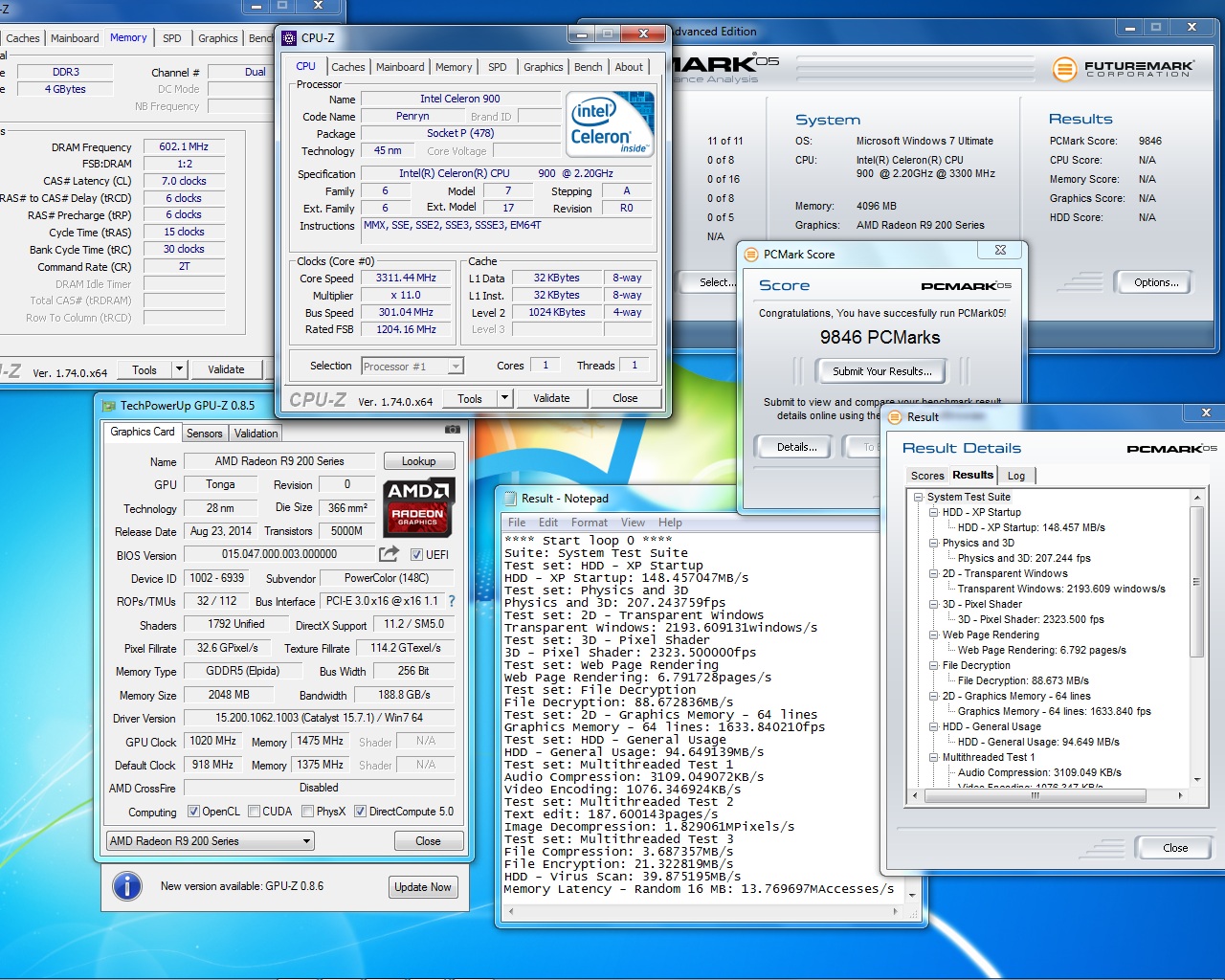Click the Notepad horizontal scrollbar right arrow
This screenshot has width=1225, height=980.
(x=896, y=911)
